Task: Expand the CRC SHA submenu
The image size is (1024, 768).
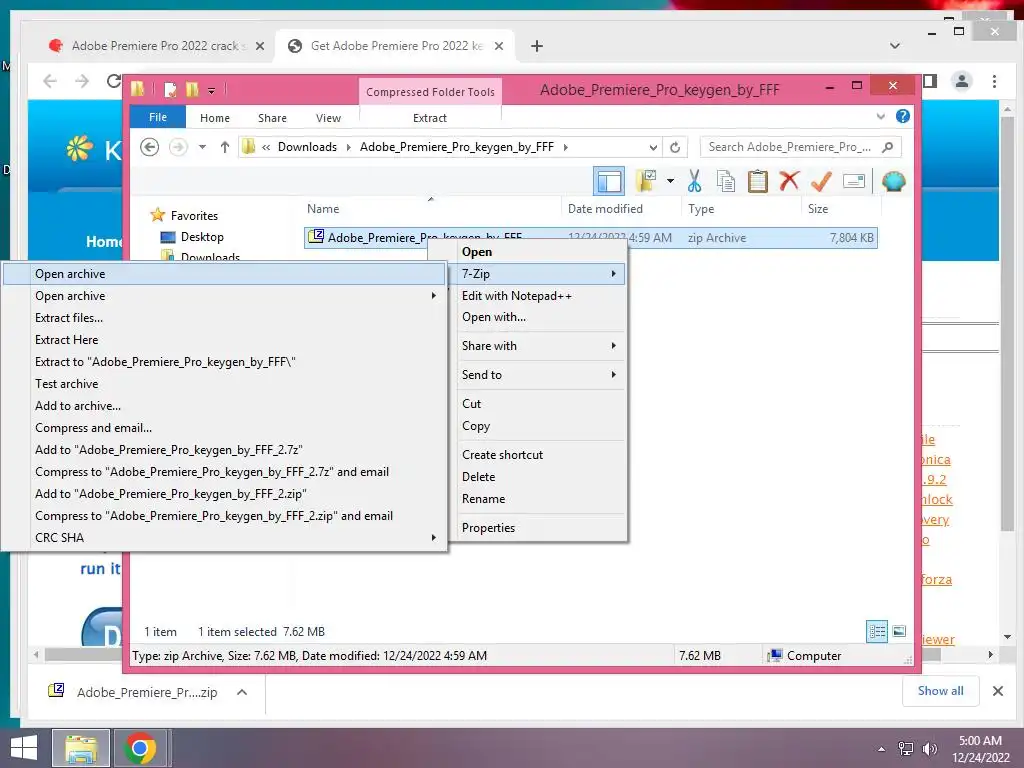Action: 225,537
